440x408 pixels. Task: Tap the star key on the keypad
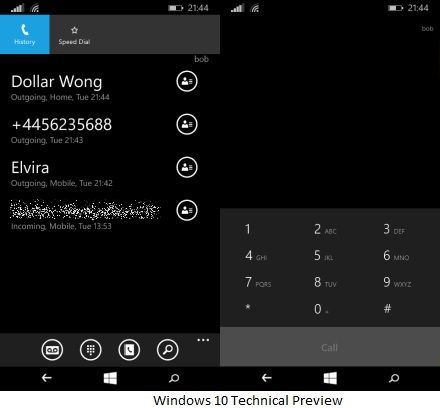click(x=248, y=308)
